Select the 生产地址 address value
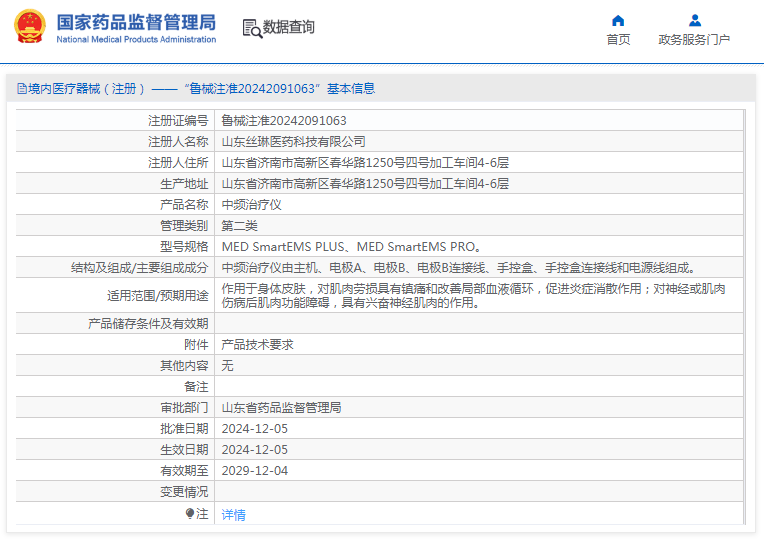The image size is (764, 541). click(365, 183)
